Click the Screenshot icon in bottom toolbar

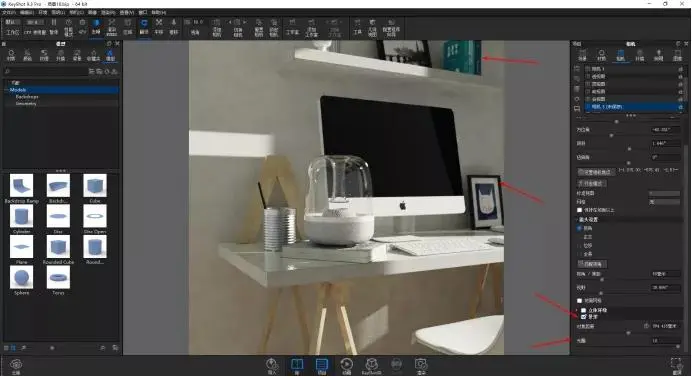pyautogui.click(x=421, y=366)
